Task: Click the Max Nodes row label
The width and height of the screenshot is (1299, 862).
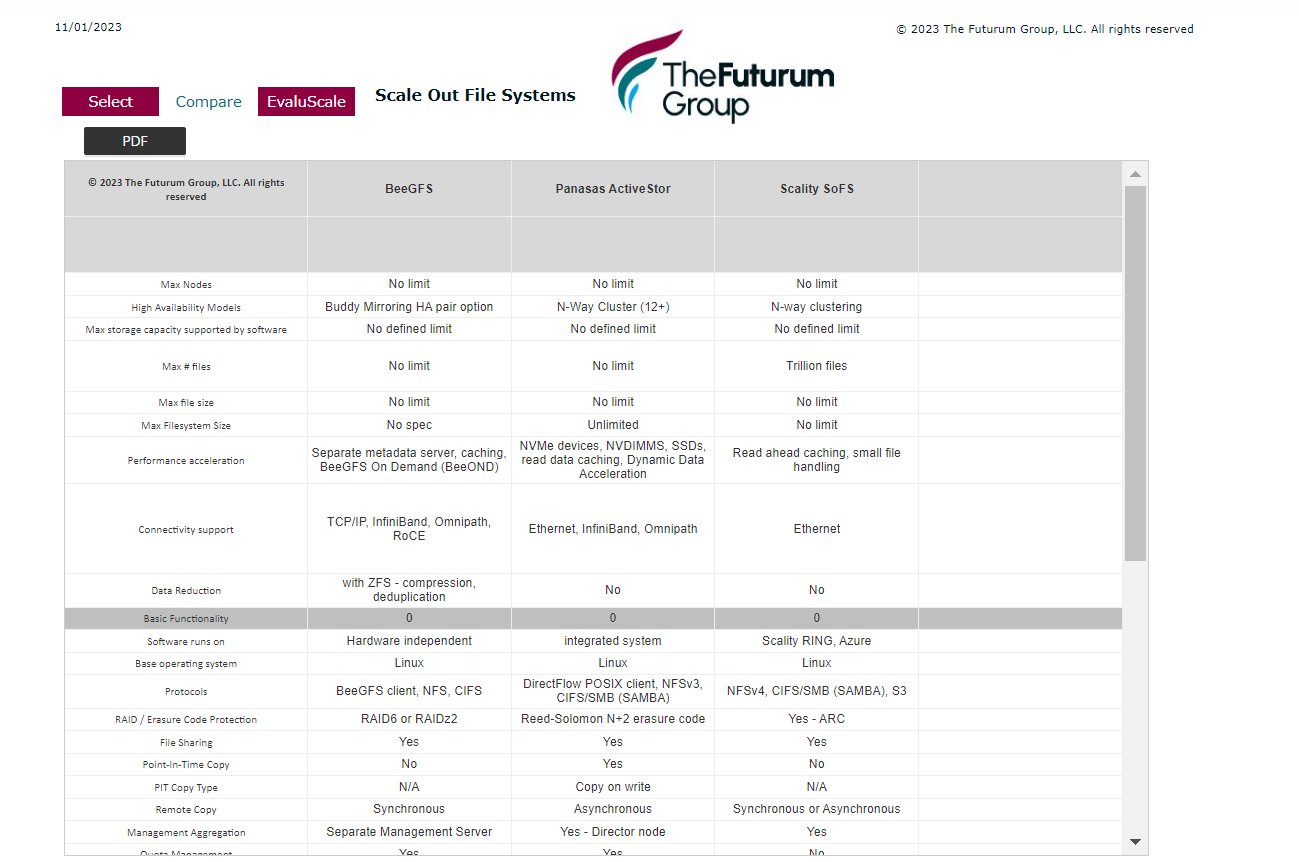Action: point(186,285)
